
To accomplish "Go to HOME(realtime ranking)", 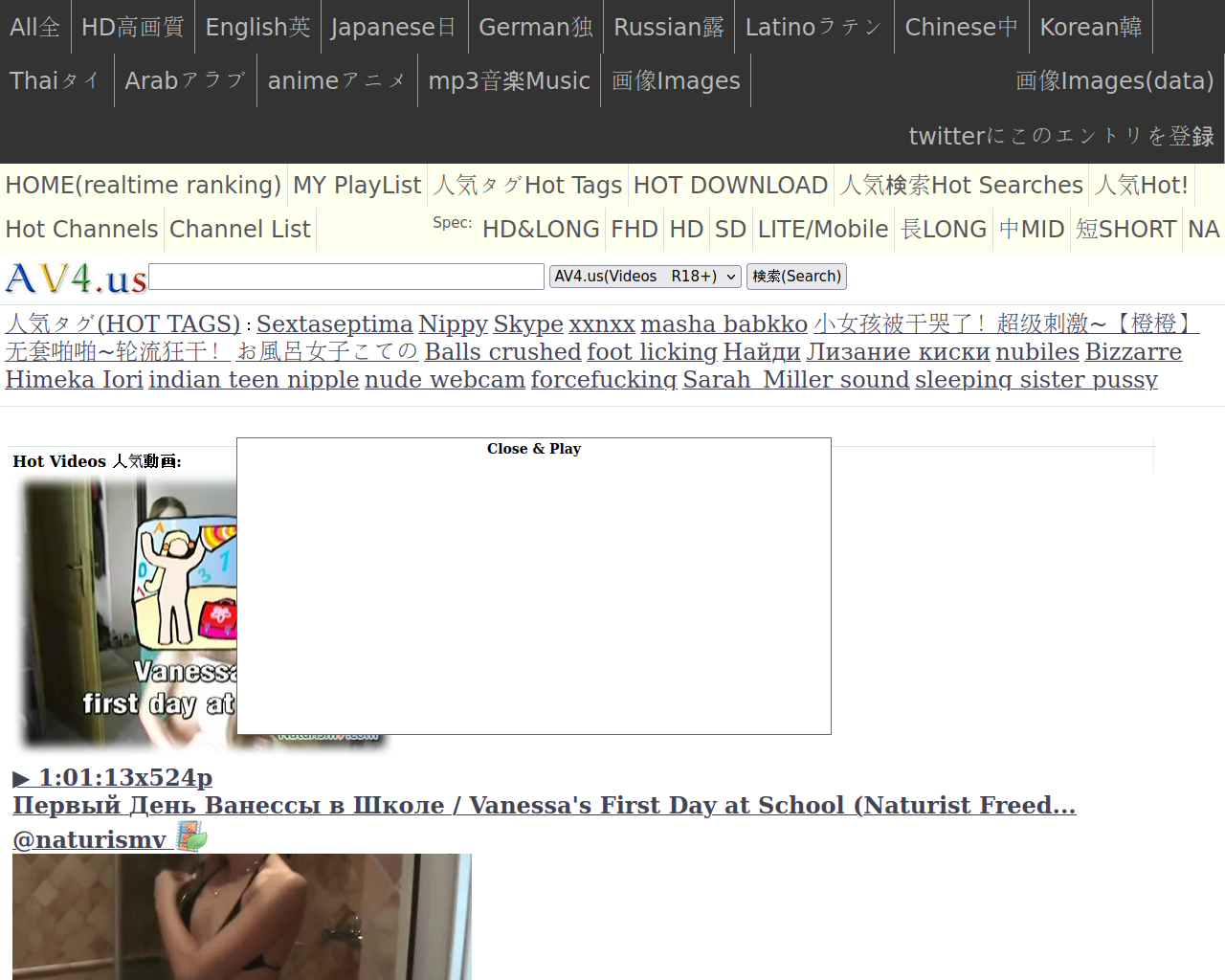I will [x=144, y=185].
